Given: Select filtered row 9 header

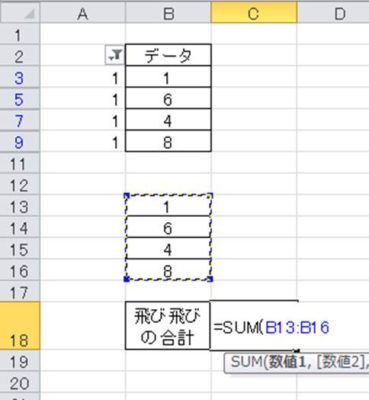Looking at the screenshot, I should pyautogui.click(x=20, y=141).
